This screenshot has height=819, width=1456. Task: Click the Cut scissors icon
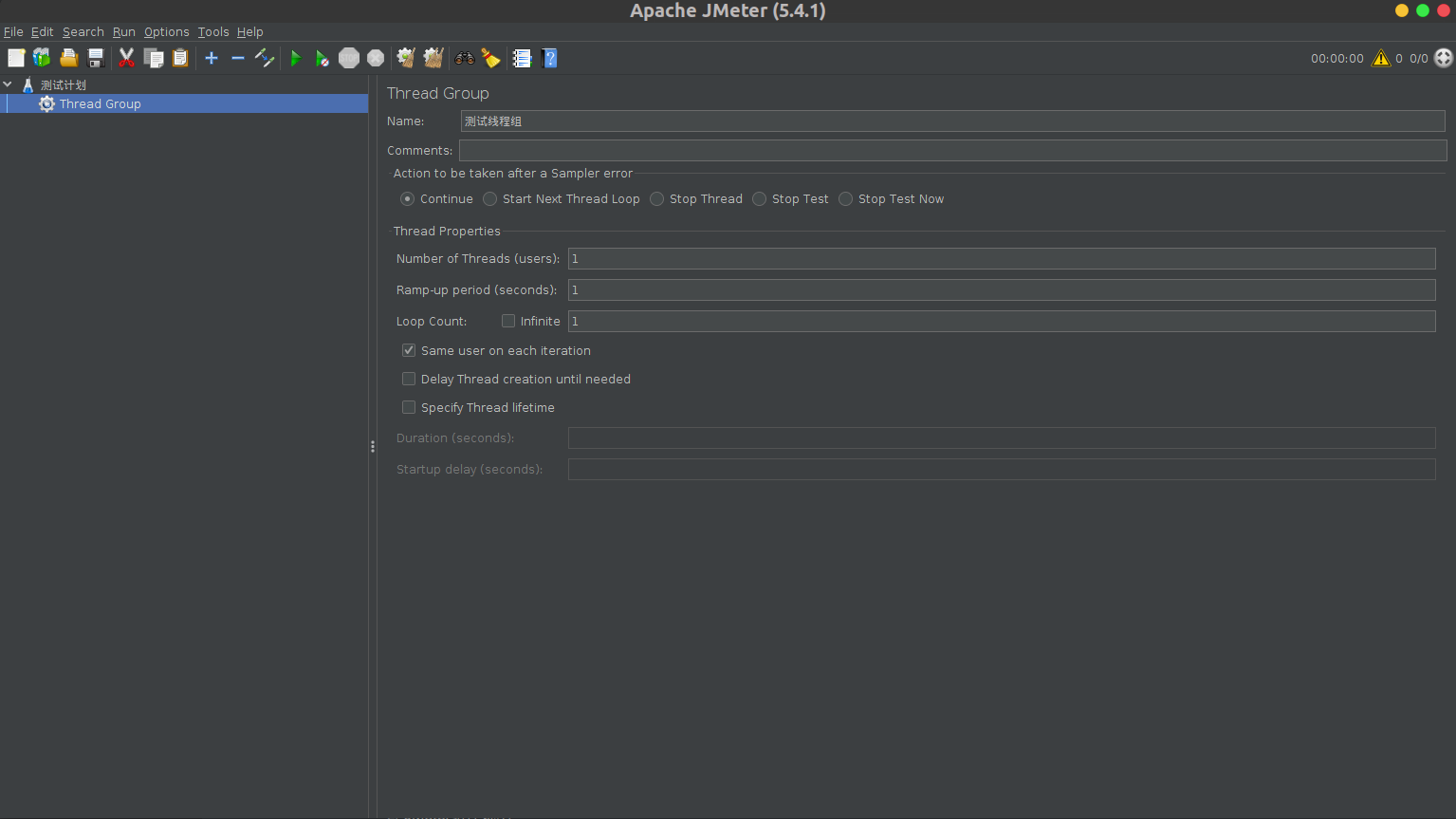coord(126,58)
